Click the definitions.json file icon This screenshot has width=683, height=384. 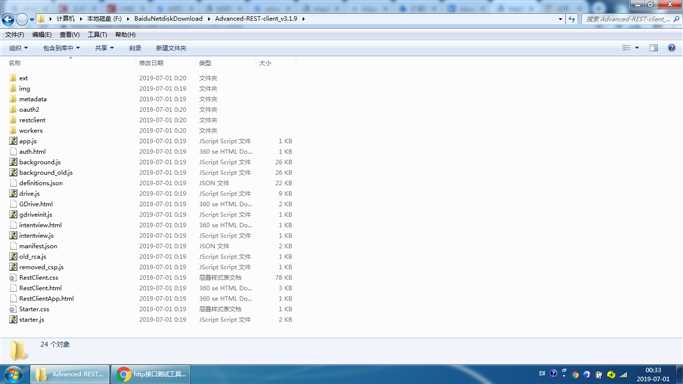(x=13, y=183)
